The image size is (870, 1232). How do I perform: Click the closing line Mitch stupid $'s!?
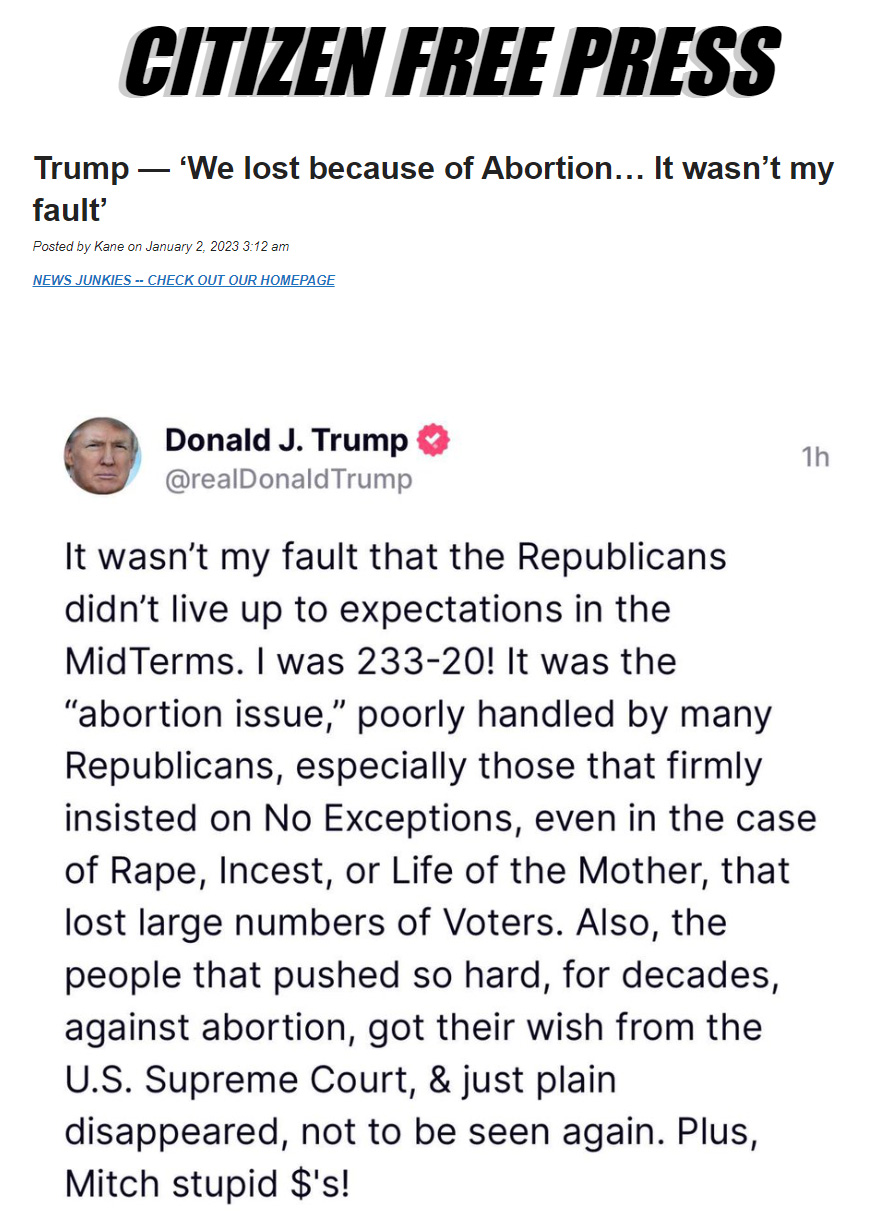[x=208, y=1184]
